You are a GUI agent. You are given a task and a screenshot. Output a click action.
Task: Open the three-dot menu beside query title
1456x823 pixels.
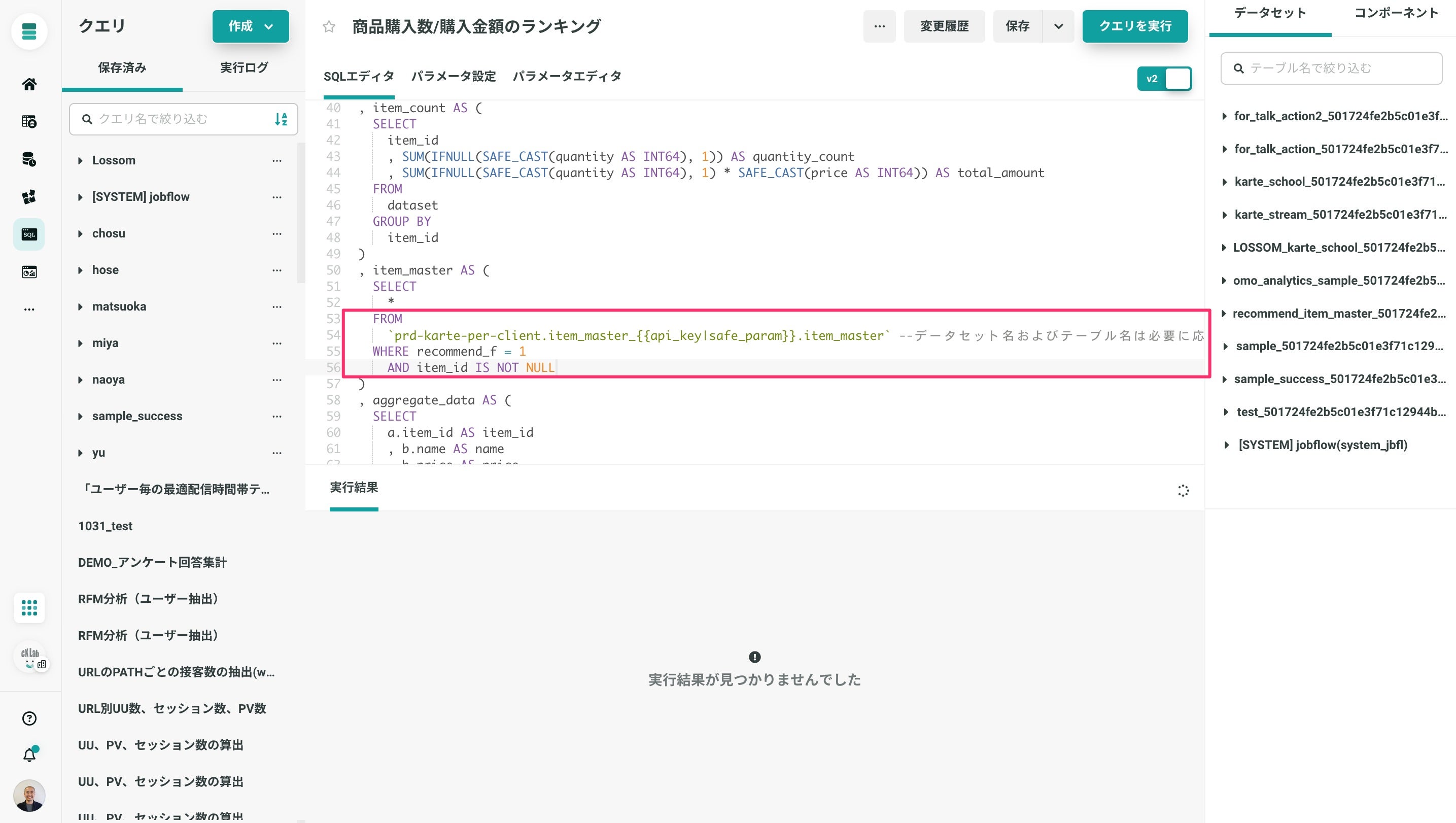point(880,26)
